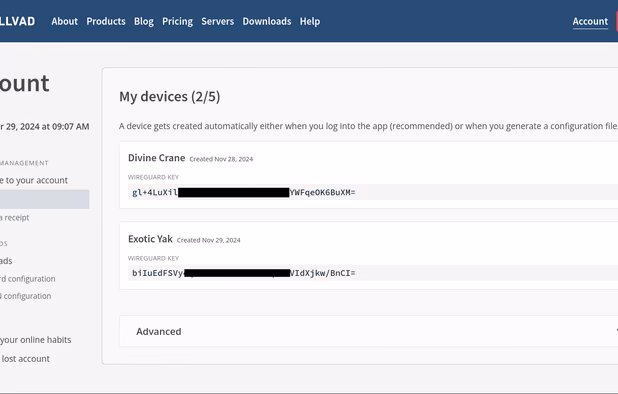Image resolution: width=618 pixels, height=394 pixels.
Task: Click the Mullvad logo text
Action: (17, 21)
